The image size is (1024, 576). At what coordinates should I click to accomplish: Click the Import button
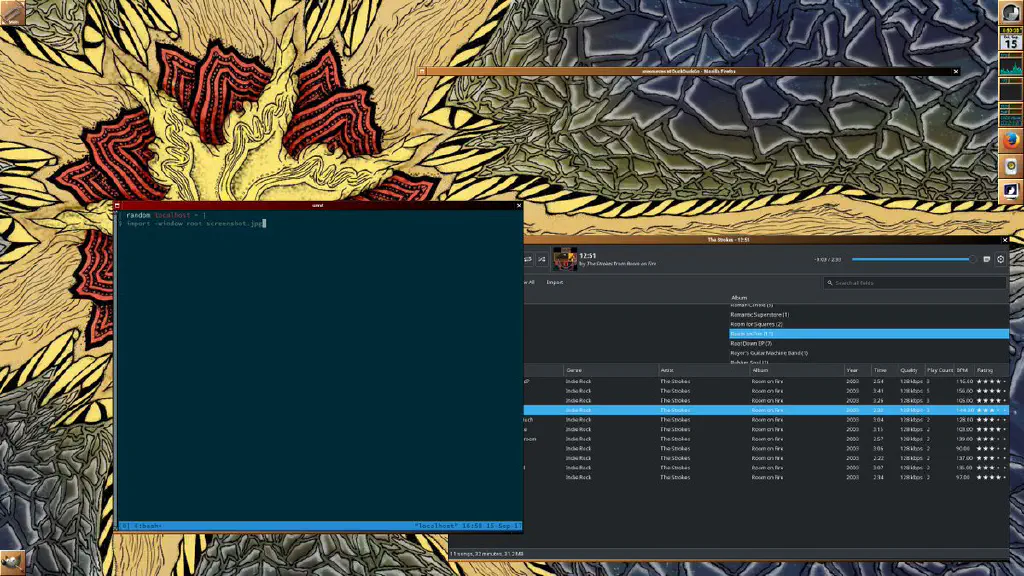coord(554,282)
